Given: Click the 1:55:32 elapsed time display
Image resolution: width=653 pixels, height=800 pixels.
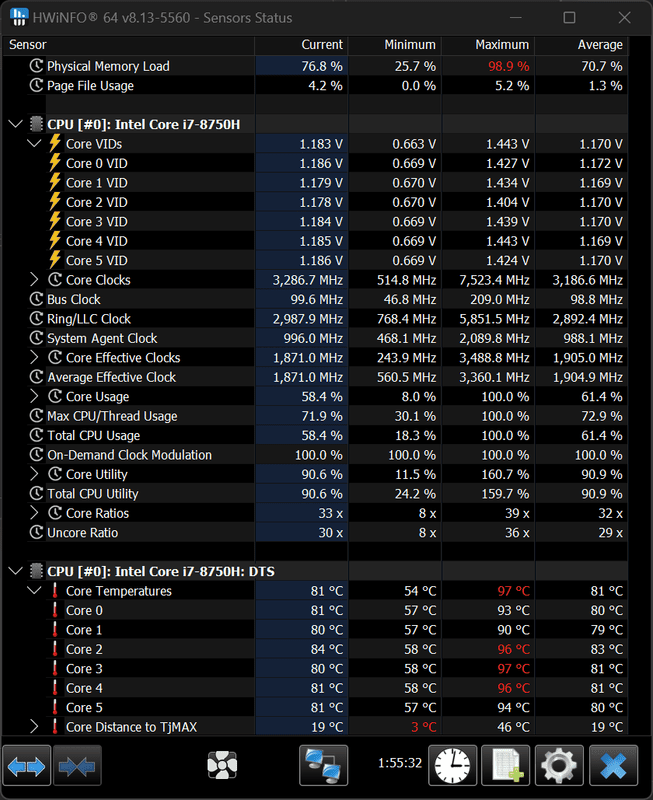Looking at the screenshot, I should click(400, 763).
